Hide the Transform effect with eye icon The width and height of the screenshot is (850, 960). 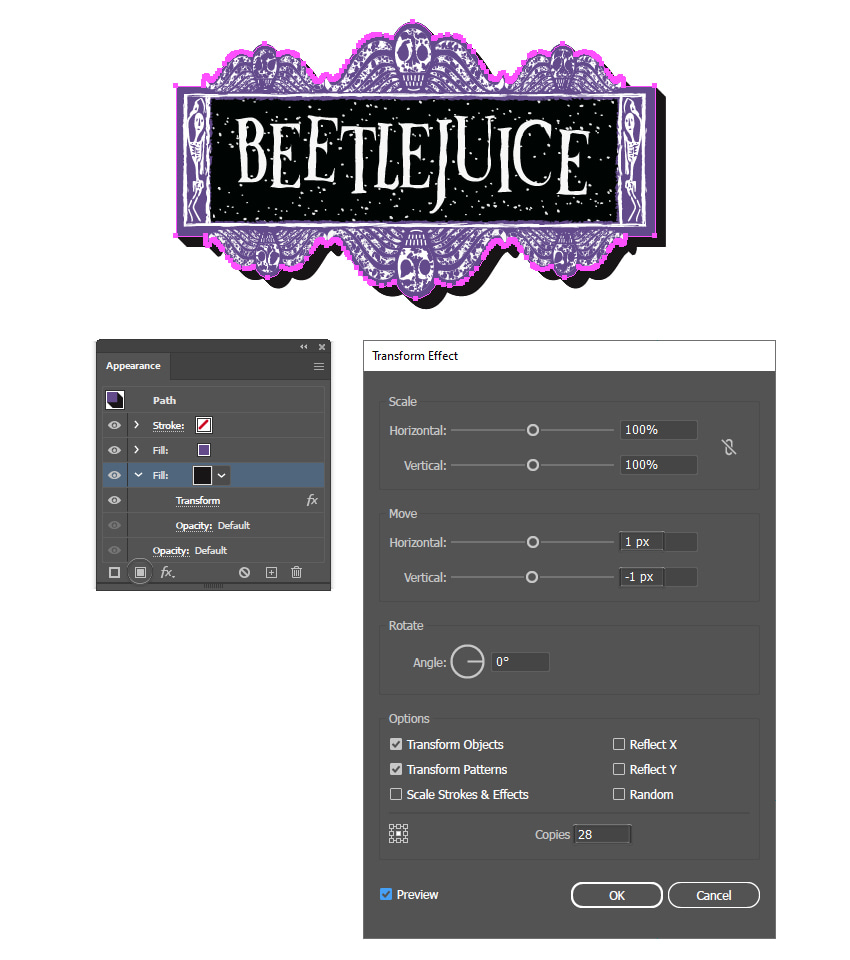[115, 500]
